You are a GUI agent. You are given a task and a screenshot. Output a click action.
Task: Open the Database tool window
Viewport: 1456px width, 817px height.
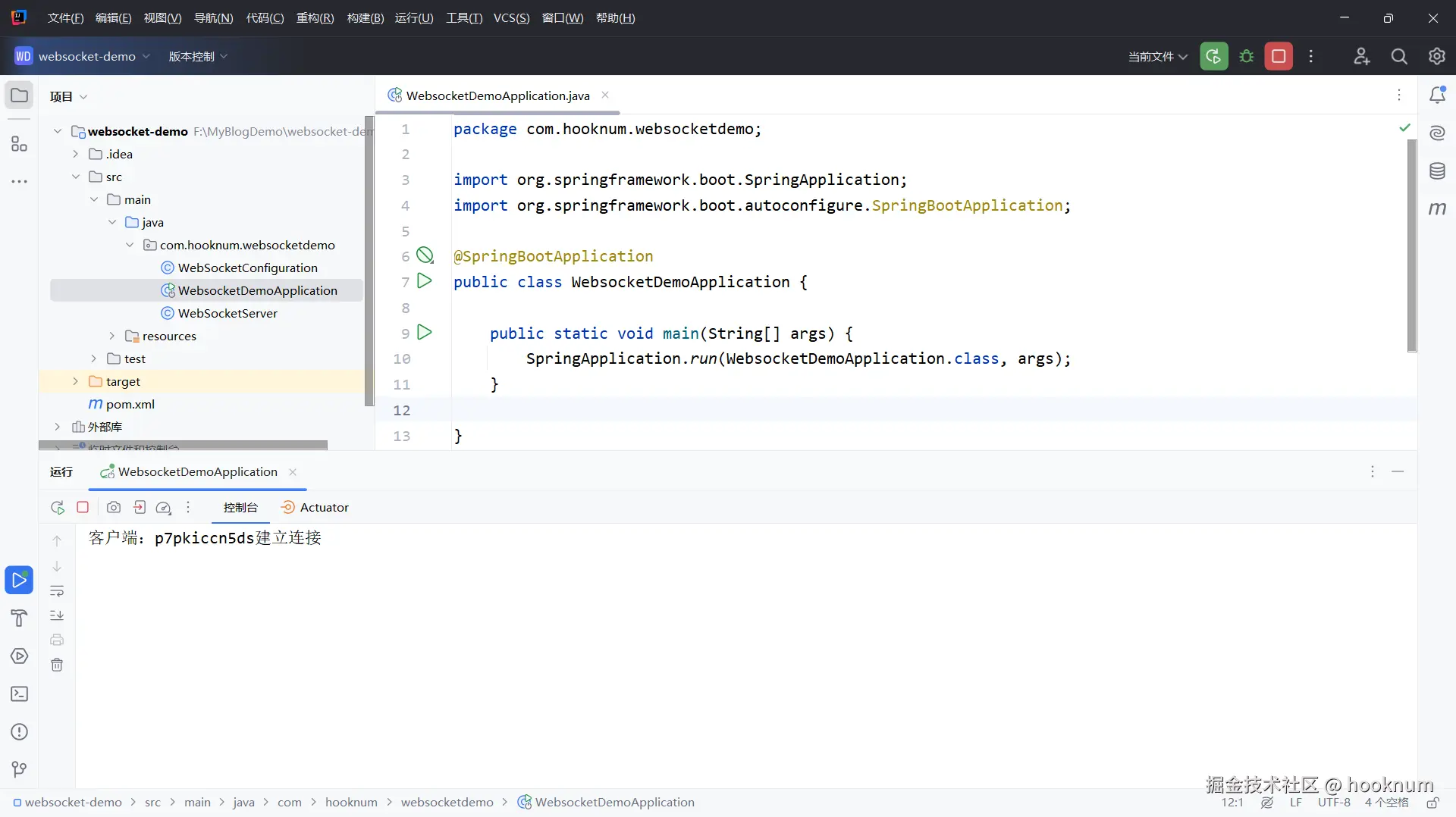[1437, 171]
